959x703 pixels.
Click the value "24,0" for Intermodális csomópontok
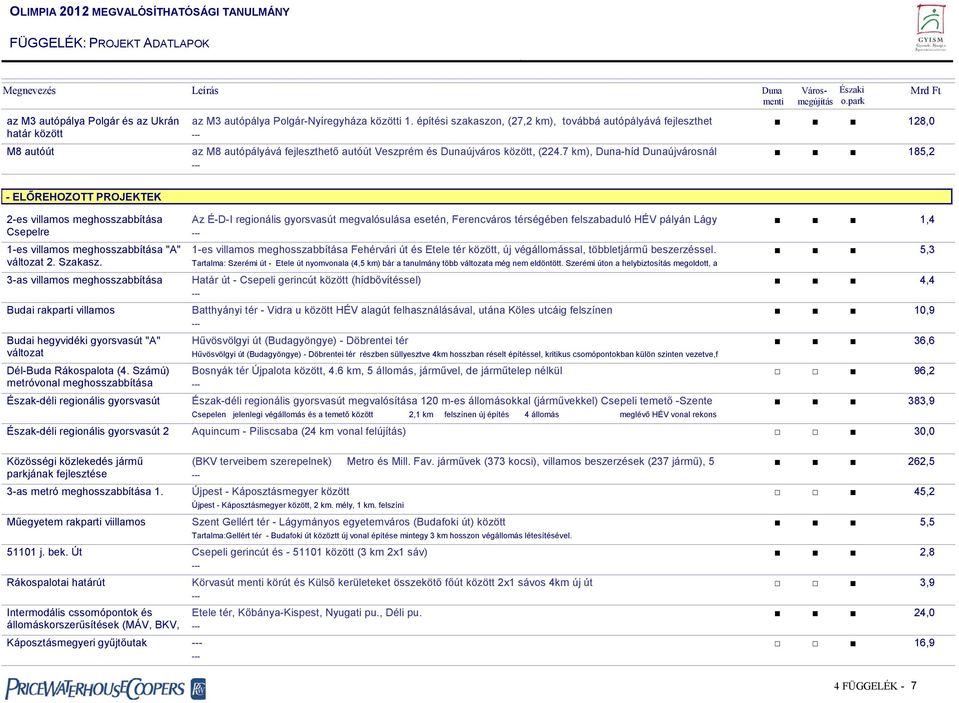pyautogui.click(x=924, y=612)
